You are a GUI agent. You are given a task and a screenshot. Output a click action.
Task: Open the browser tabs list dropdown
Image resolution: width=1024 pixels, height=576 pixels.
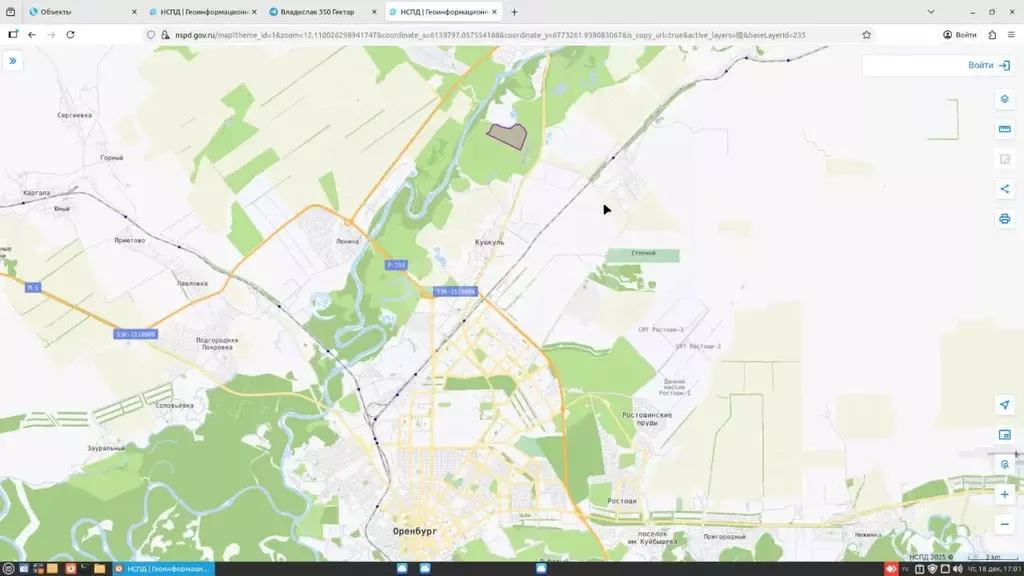pyautogui.click(x=931, y=12)
